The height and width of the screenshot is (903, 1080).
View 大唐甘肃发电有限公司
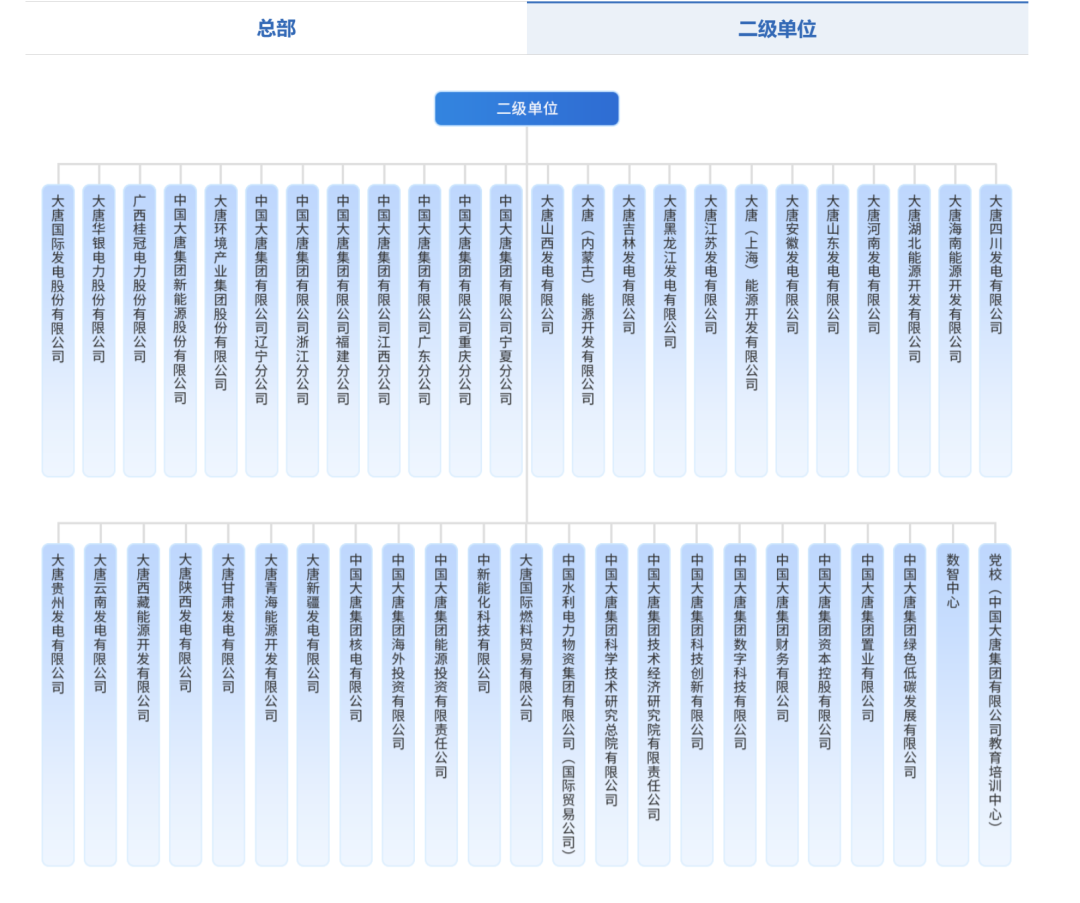click(x=229, y=705)
